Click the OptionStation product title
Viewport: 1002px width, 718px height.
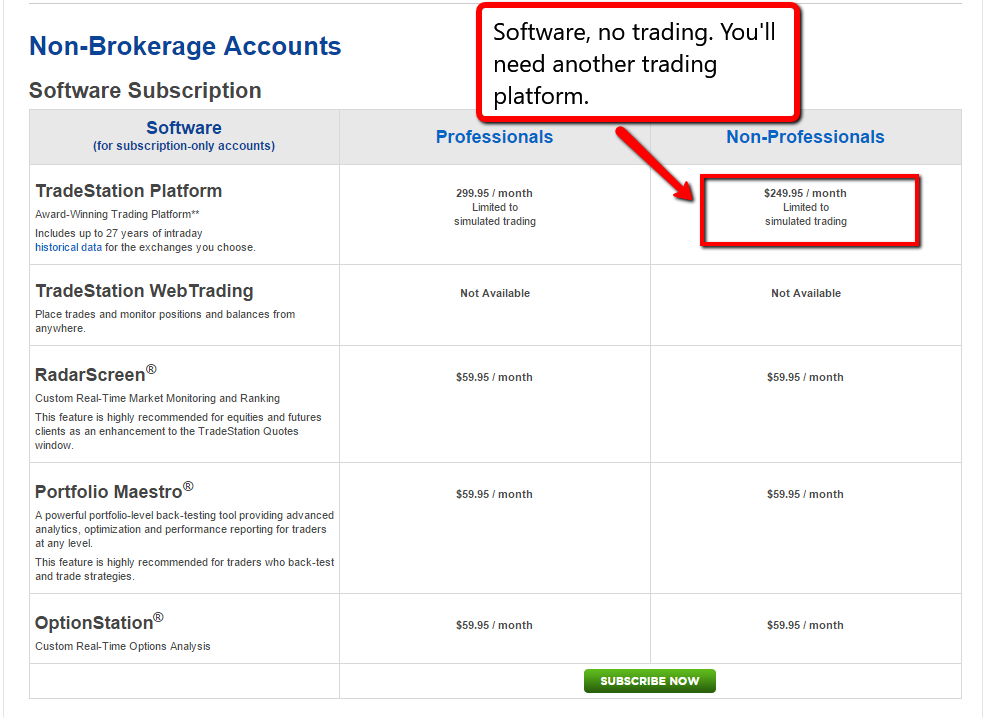click(x=100, y=622)
